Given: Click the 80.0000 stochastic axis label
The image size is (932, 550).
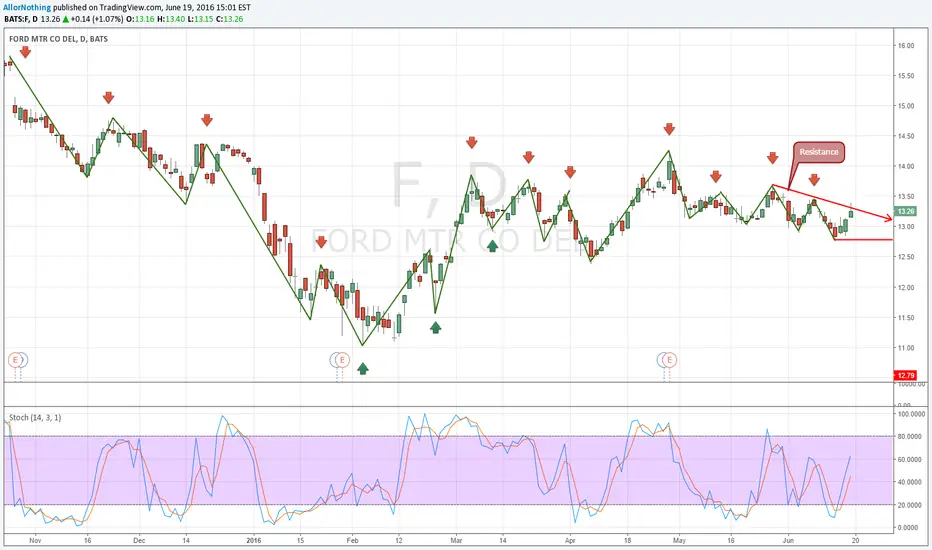Looking at the screenshot, I should coord(909,436).
